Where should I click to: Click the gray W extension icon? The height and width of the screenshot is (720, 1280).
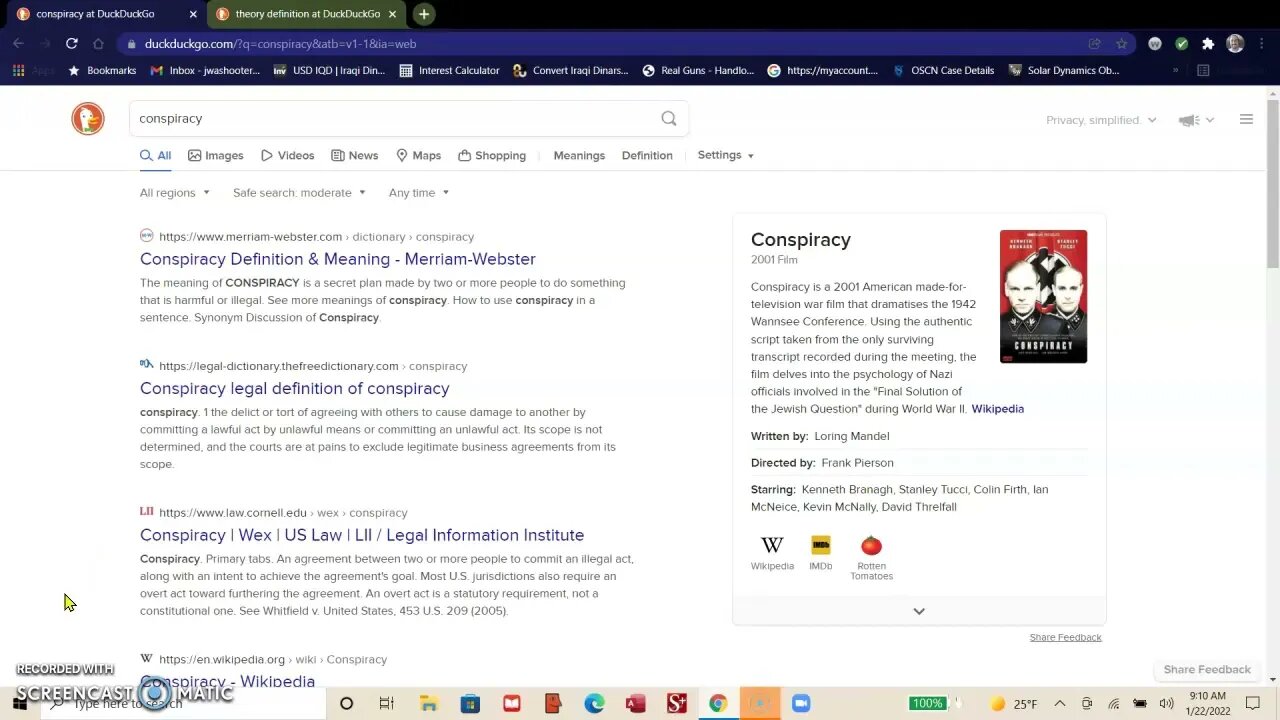pos(1155,44)
